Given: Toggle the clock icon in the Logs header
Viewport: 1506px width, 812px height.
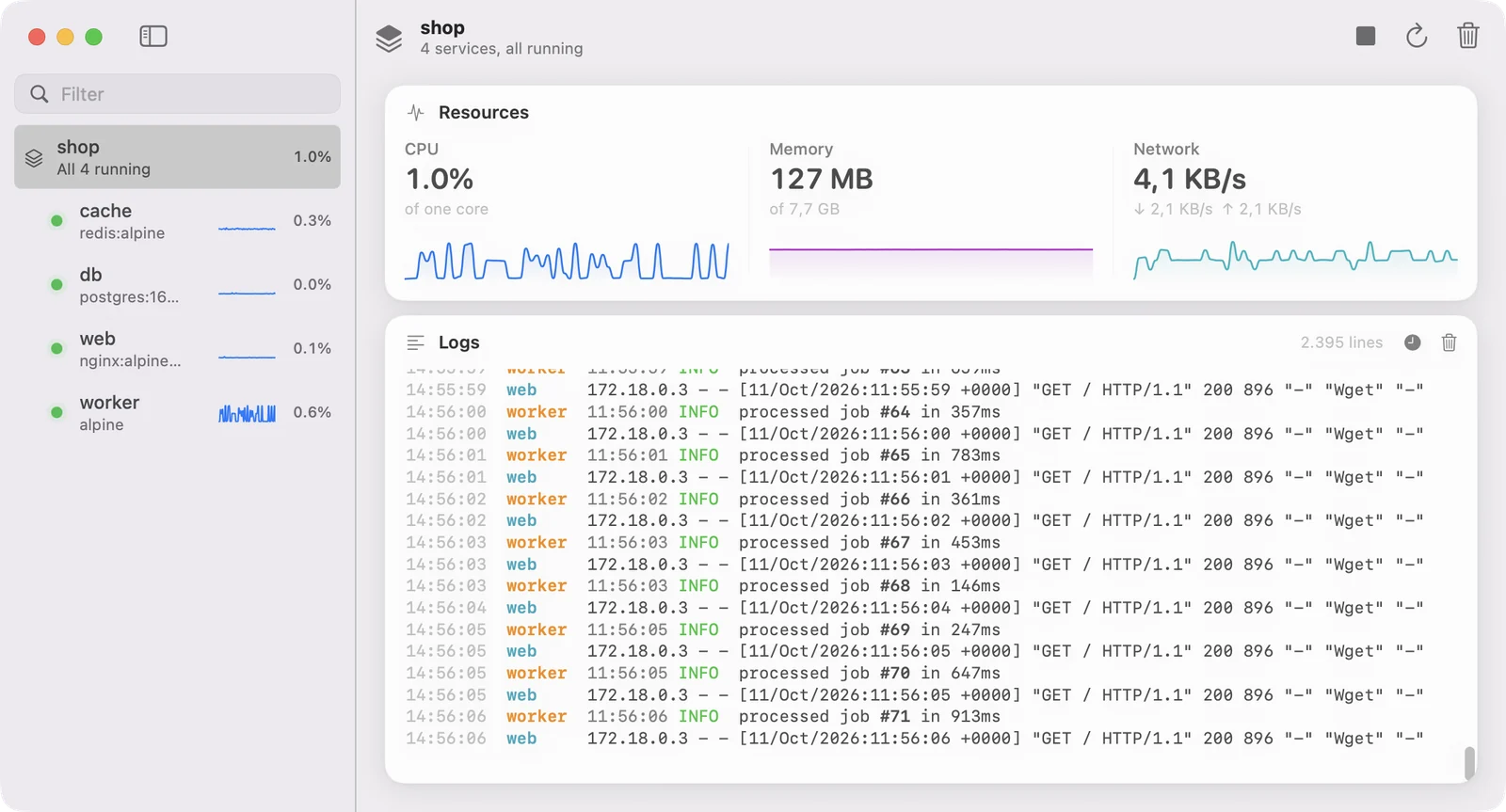Looking at the screenshot, I should (1413, 342).
